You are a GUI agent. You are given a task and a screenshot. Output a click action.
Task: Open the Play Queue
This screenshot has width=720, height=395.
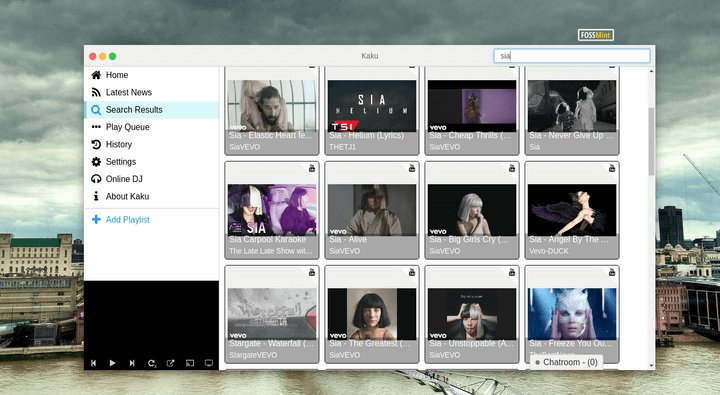click(152, 127)
